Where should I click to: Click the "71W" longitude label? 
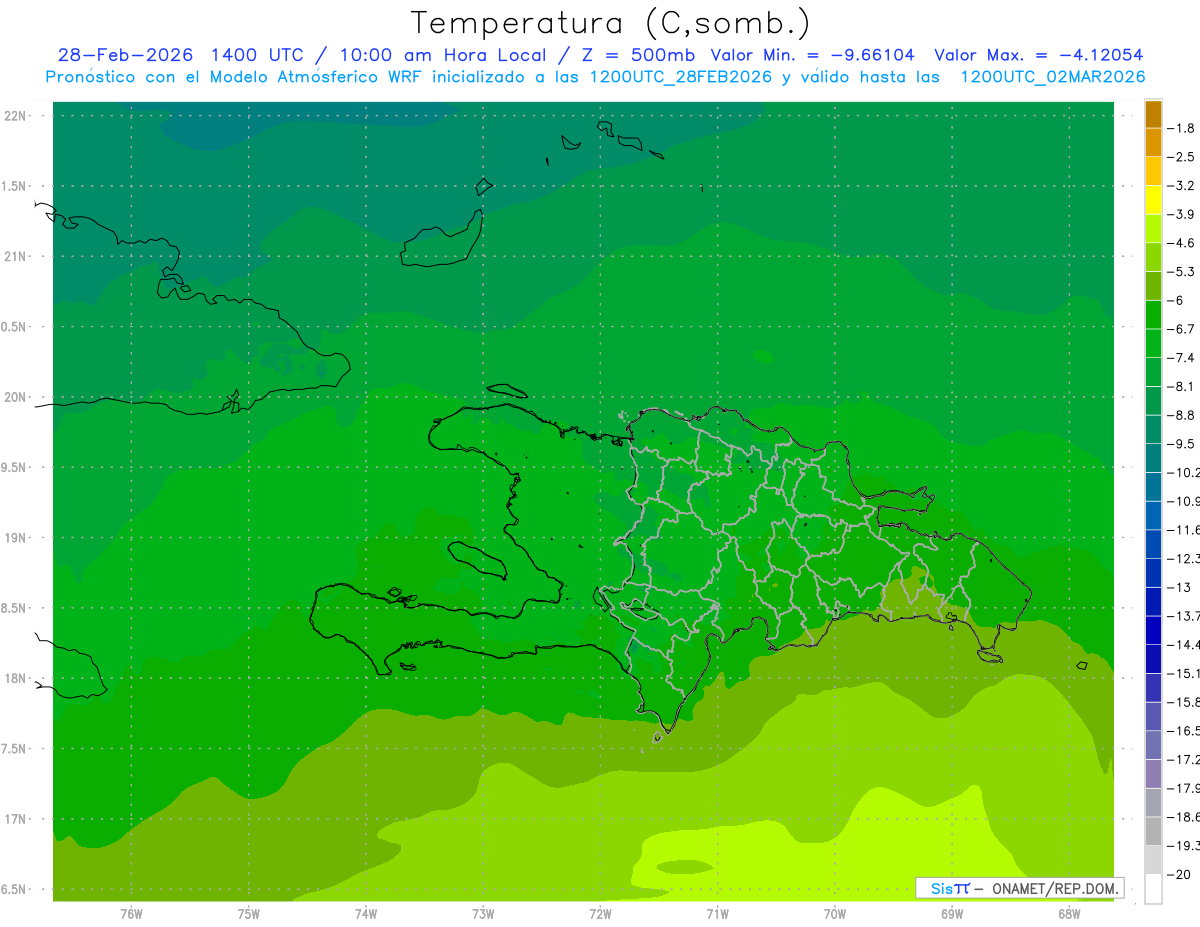tap(717, 913)
